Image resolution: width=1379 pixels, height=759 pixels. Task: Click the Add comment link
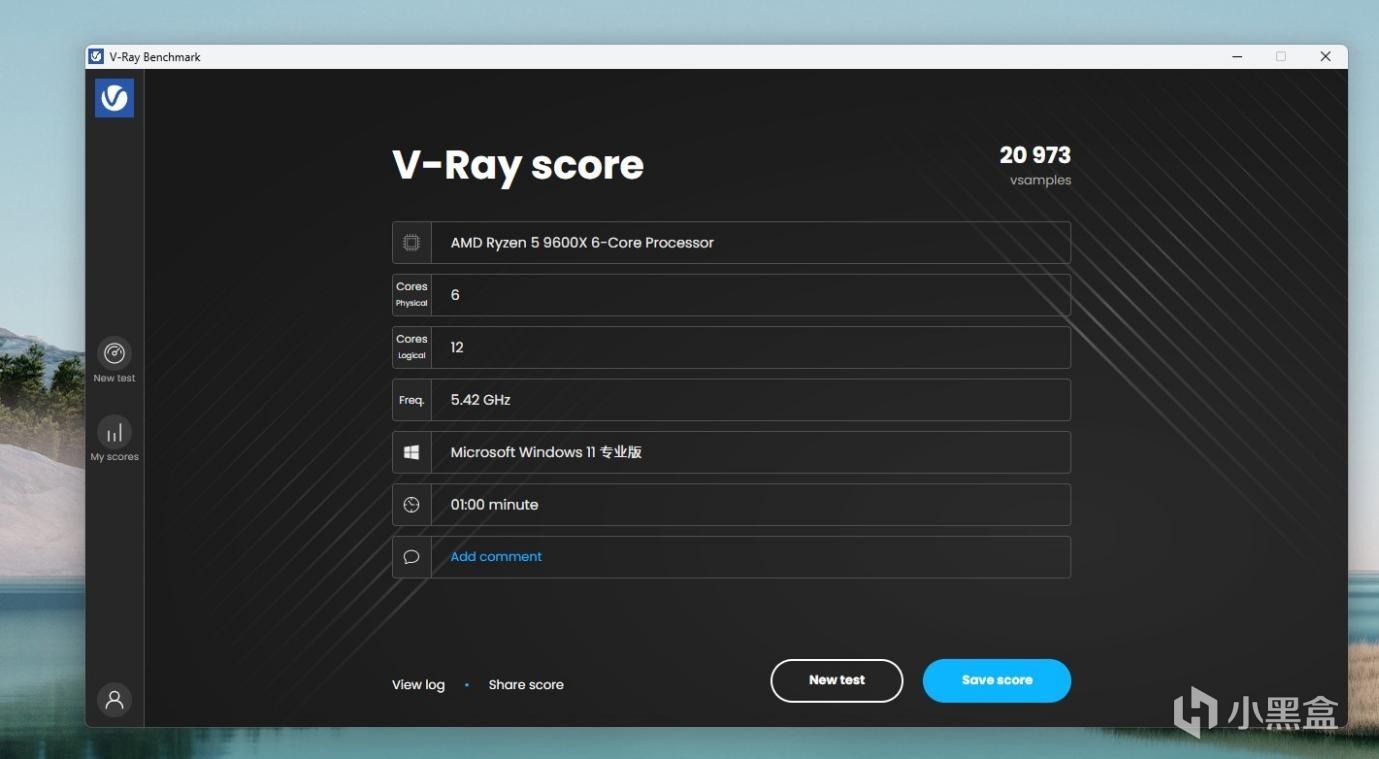tap(496, 557)
